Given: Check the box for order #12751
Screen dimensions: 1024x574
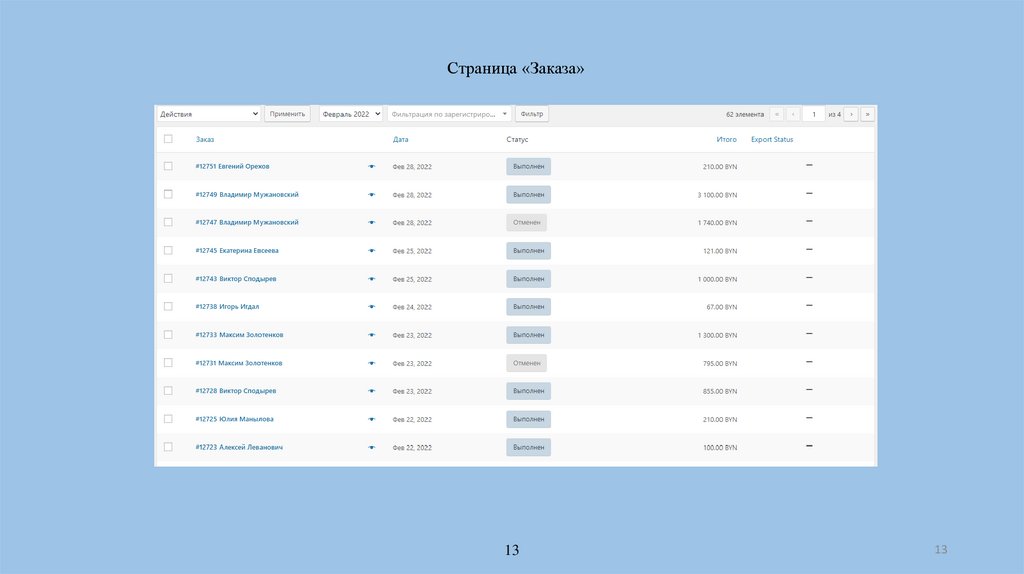Looking at the screenshot, I should tap(168, 166).
